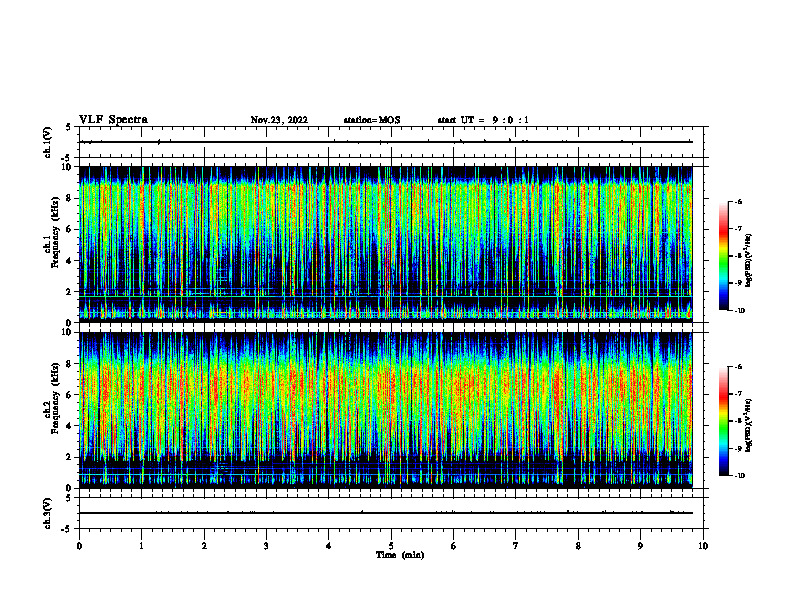Image resolution: width=792 pixels, height=612 pixels.
Task: Select the date 'Nov.23, 2022' in header
Action: 279,120
